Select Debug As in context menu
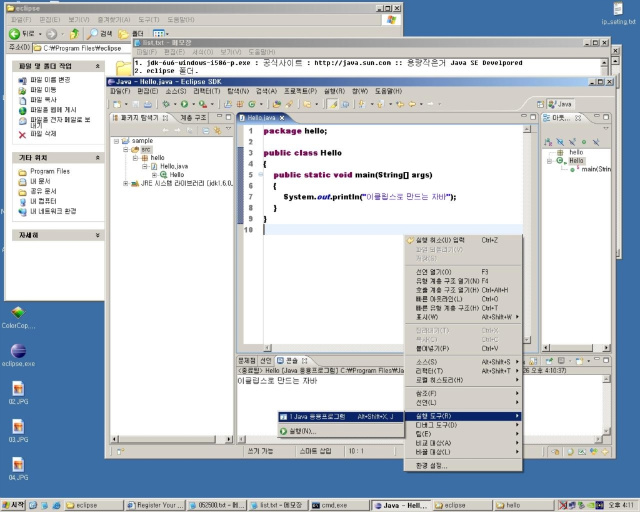 463,425
